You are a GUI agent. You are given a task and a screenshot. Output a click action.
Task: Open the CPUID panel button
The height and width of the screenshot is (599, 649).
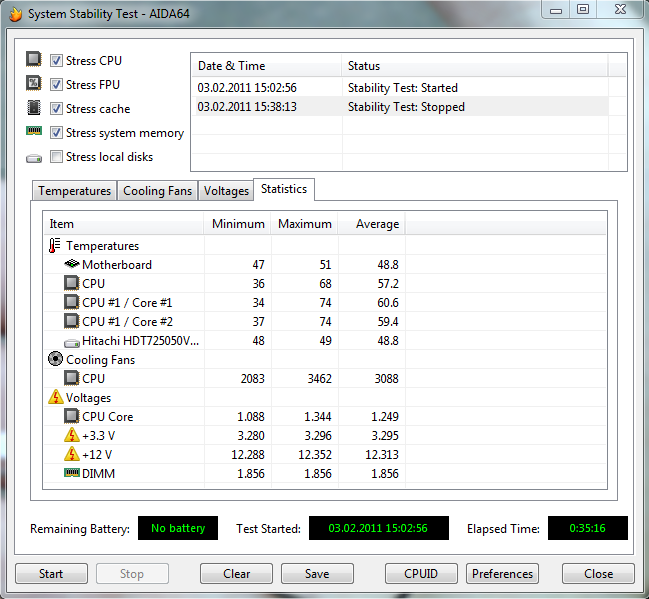coord(421,574)
